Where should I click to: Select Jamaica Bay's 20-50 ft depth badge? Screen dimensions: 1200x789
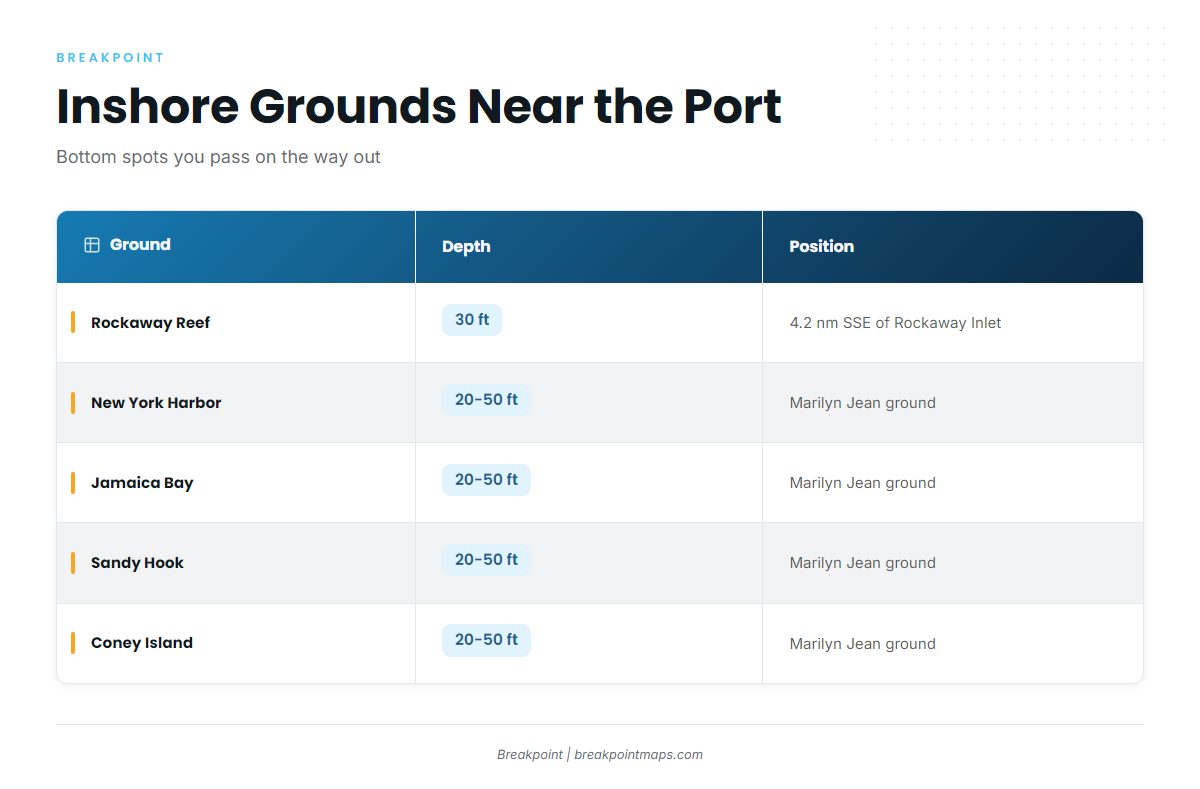pos(486,480)
